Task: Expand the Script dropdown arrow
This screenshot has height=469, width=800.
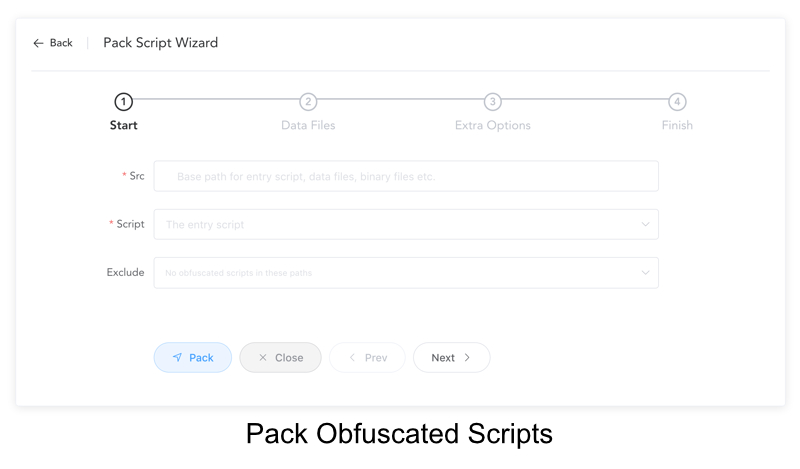Action: (645, 224)
